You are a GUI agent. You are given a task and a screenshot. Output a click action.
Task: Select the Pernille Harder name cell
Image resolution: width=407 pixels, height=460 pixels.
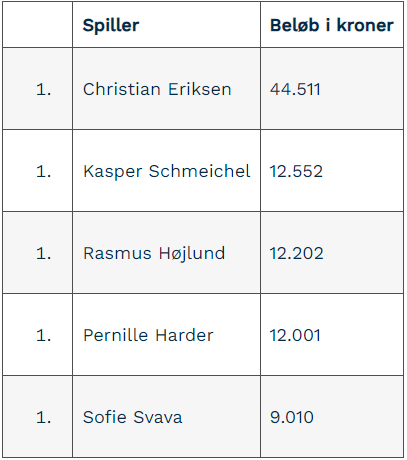[166, 335]
